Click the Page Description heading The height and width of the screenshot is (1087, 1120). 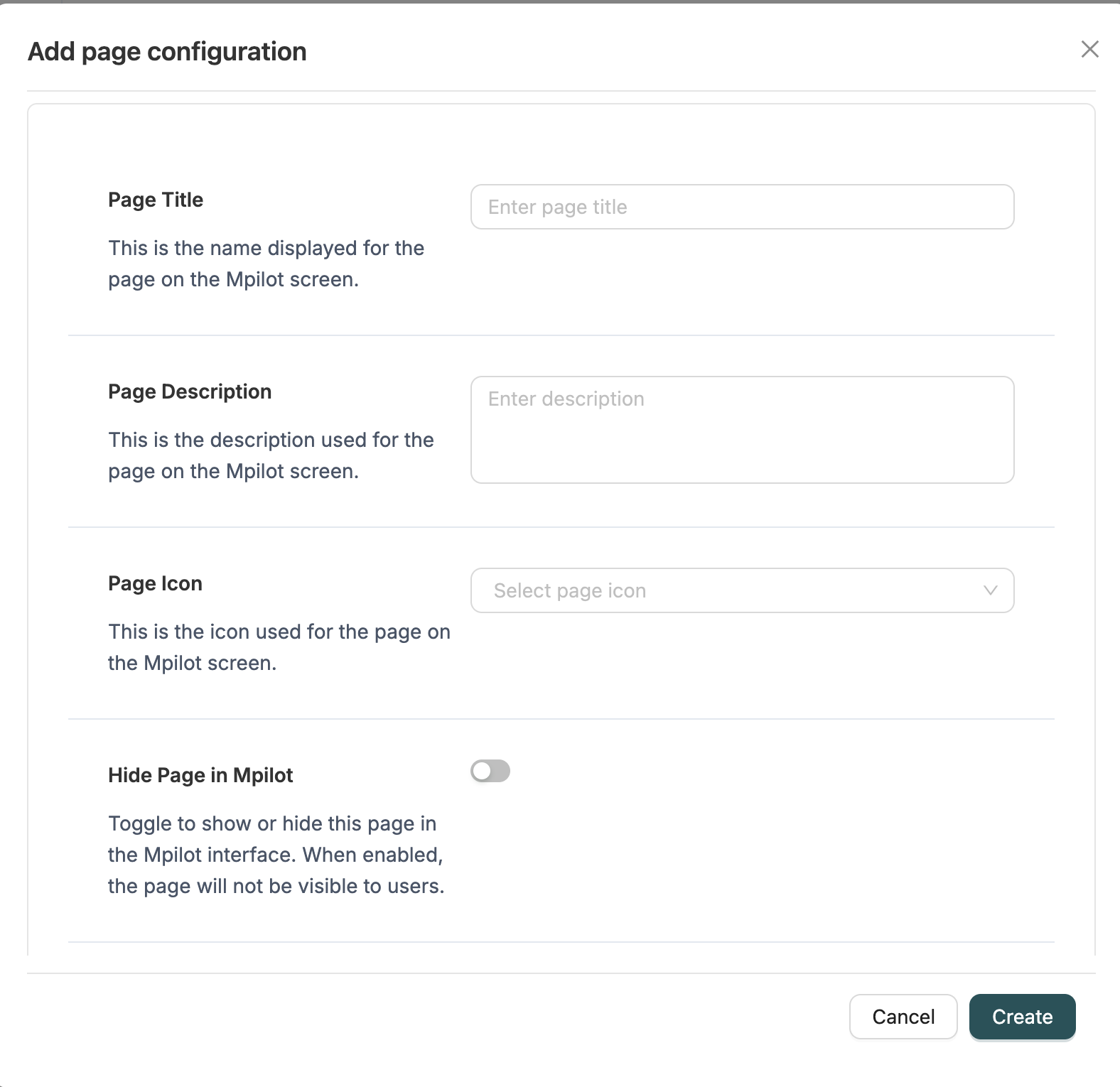pyautogui.click(x=190, y=391)
